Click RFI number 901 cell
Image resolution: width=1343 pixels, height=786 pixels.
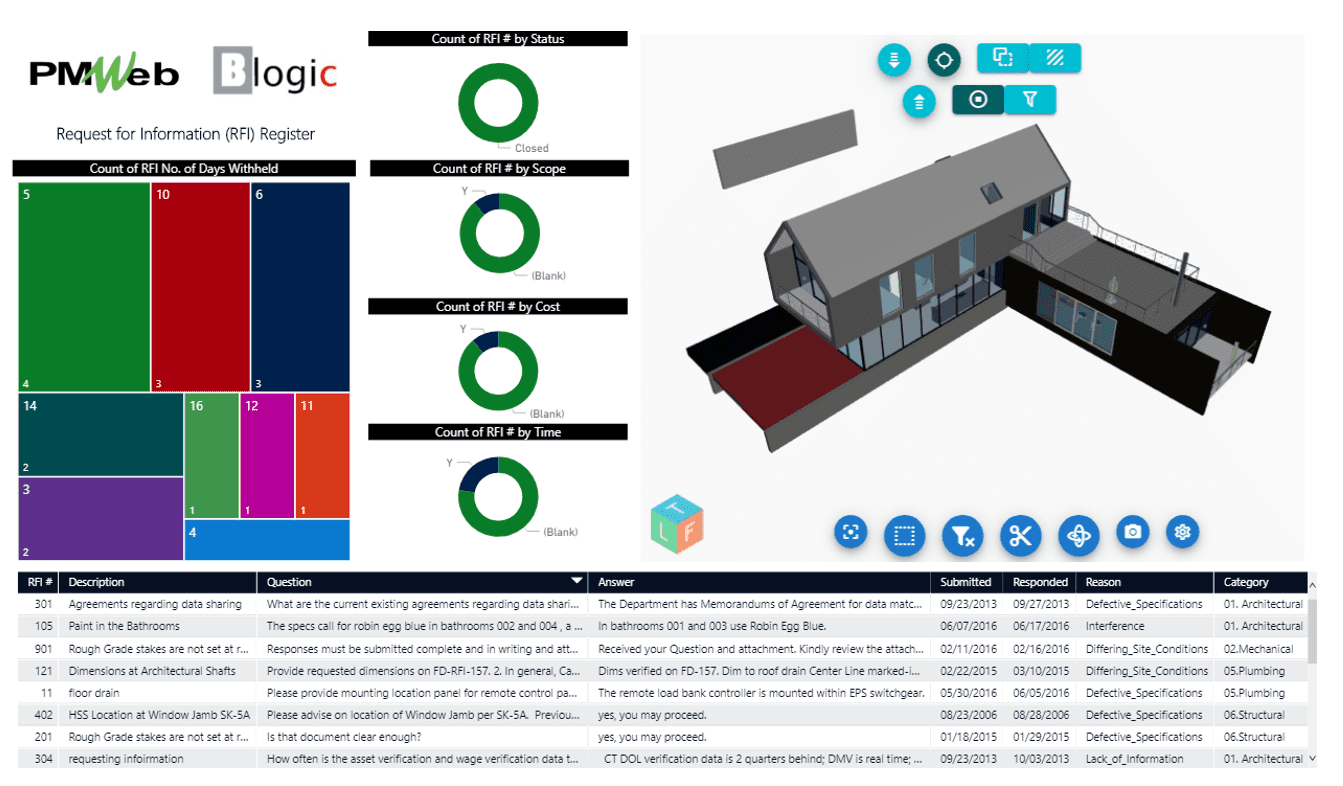coord(43,648)
